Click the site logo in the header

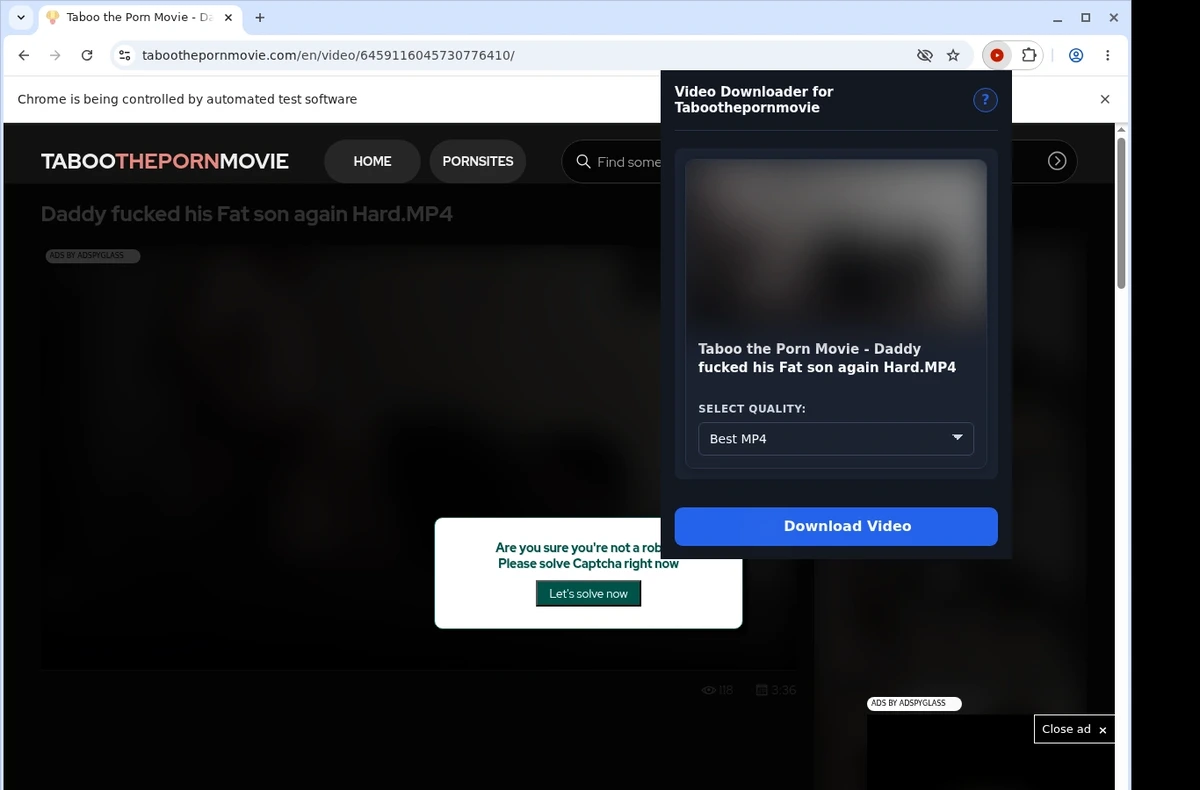pos(165,161)
